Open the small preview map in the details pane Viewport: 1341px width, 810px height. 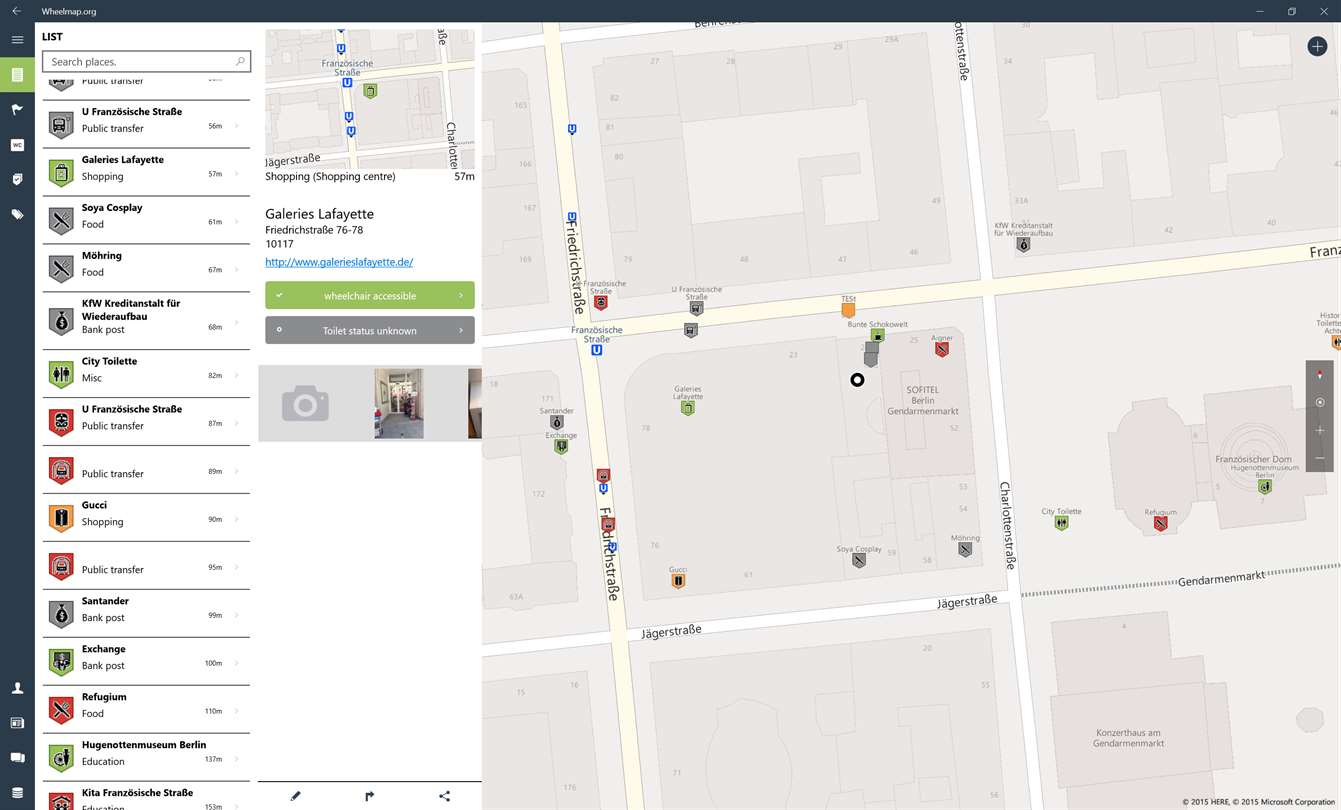[370, 98]
